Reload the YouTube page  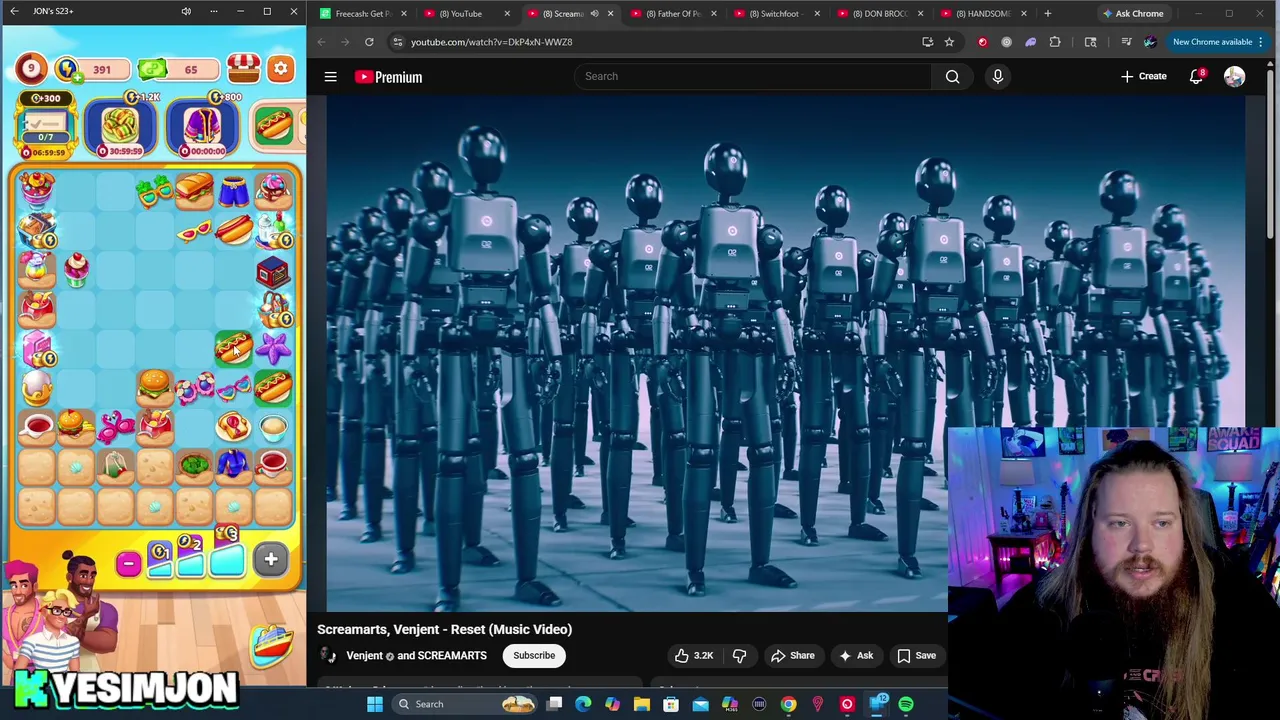pos(369,42)
